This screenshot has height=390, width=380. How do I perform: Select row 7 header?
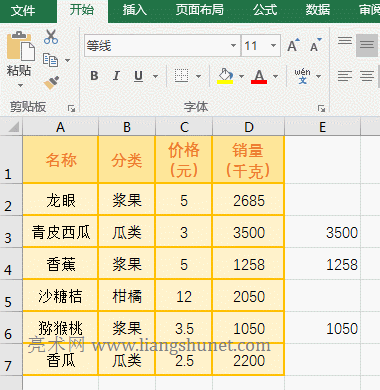11,359
